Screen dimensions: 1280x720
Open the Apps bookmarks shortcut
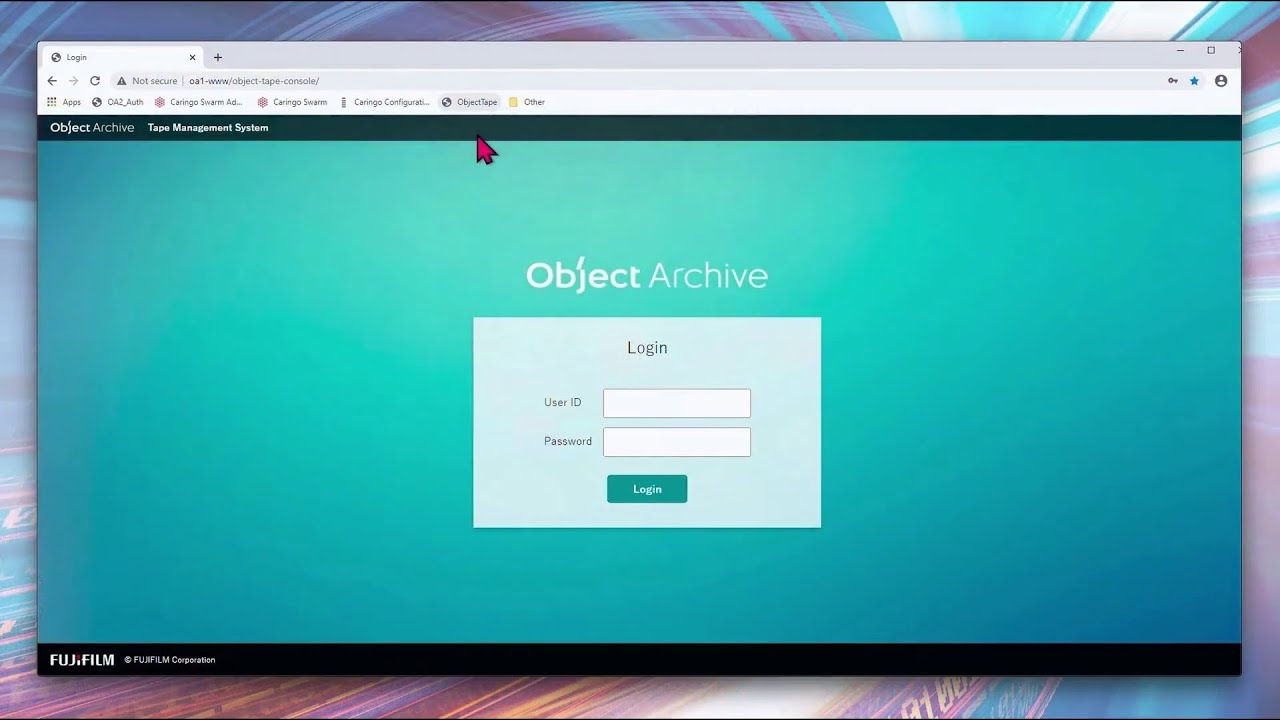coord(64,102)
